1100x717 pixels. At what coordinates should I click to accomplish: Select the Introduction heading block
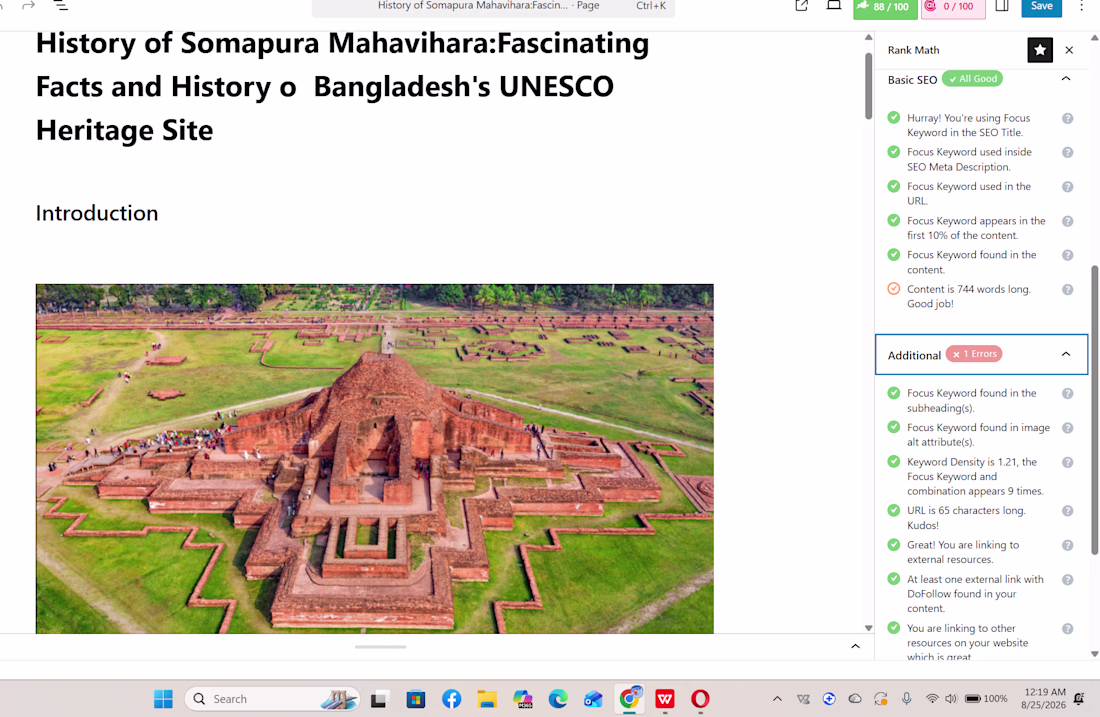pyautogui.click(x=97, y=213)
